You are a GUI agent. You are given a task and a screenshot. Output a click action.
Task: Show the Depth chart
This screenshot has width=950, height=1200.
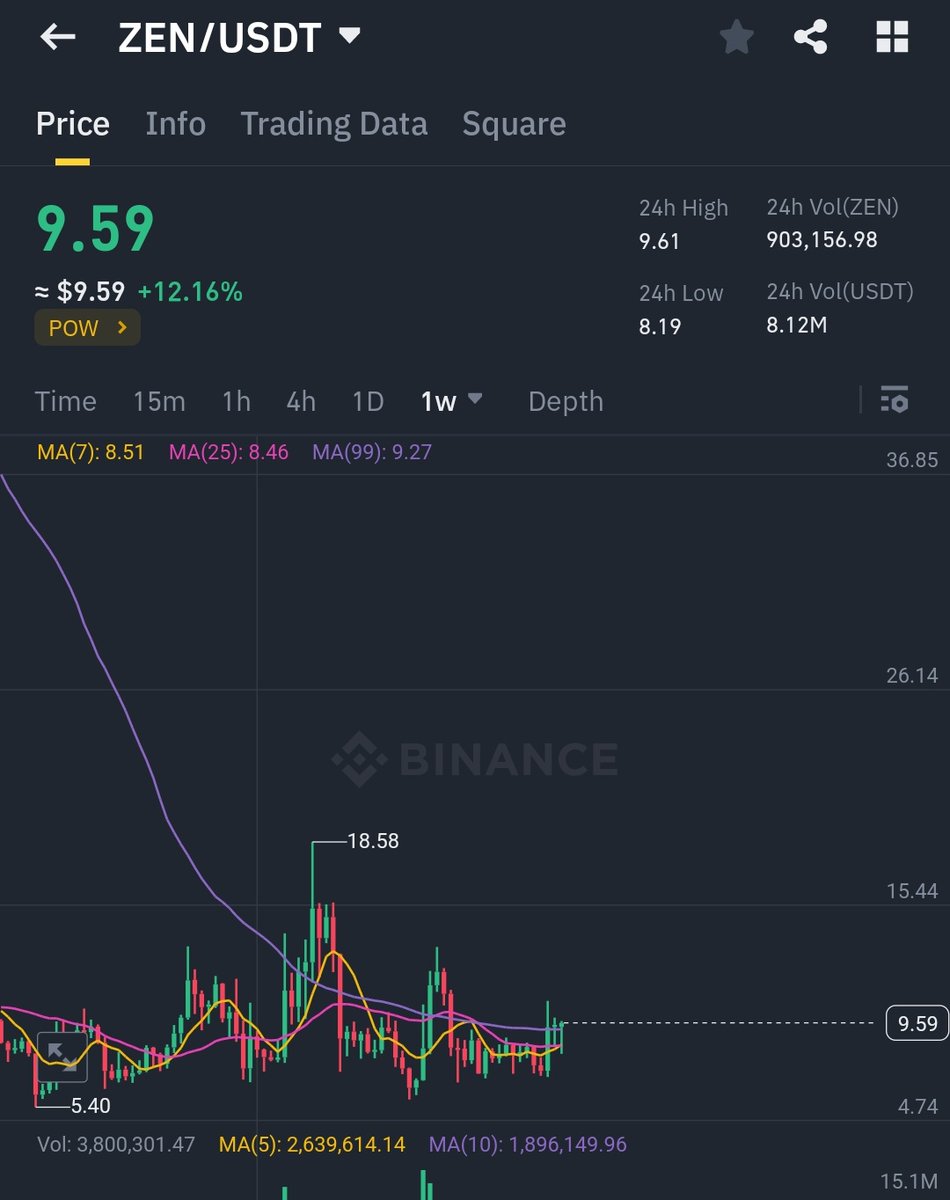pos(566,401)
